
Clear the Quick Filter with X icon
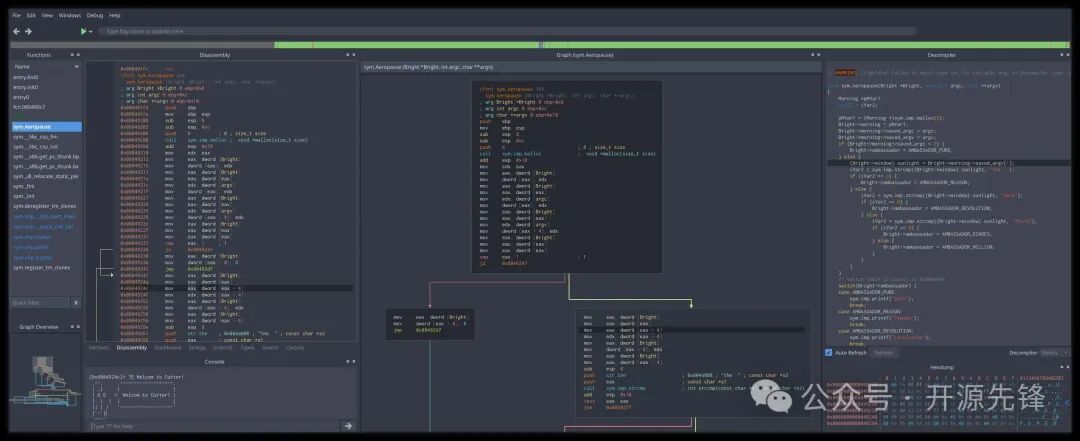coord(75,302)
